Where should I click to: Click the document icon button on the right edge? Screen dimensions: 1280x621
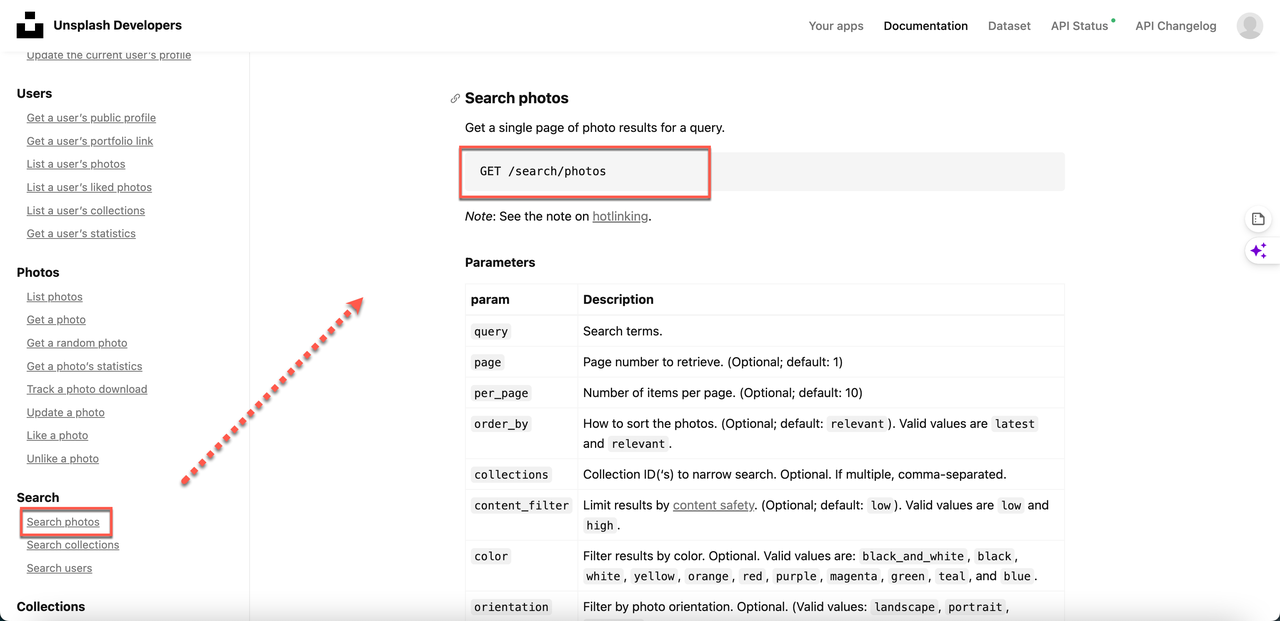click(x=1258, y=219)
